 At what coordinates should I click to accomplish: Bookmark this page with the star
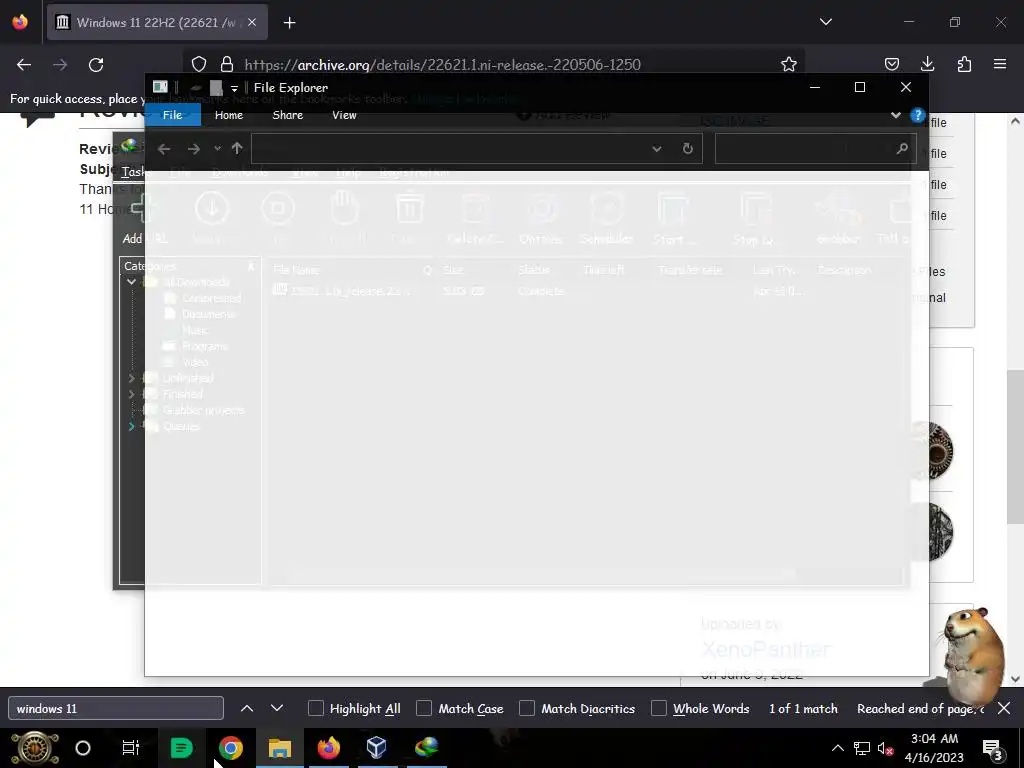click(x=789, y=64)
